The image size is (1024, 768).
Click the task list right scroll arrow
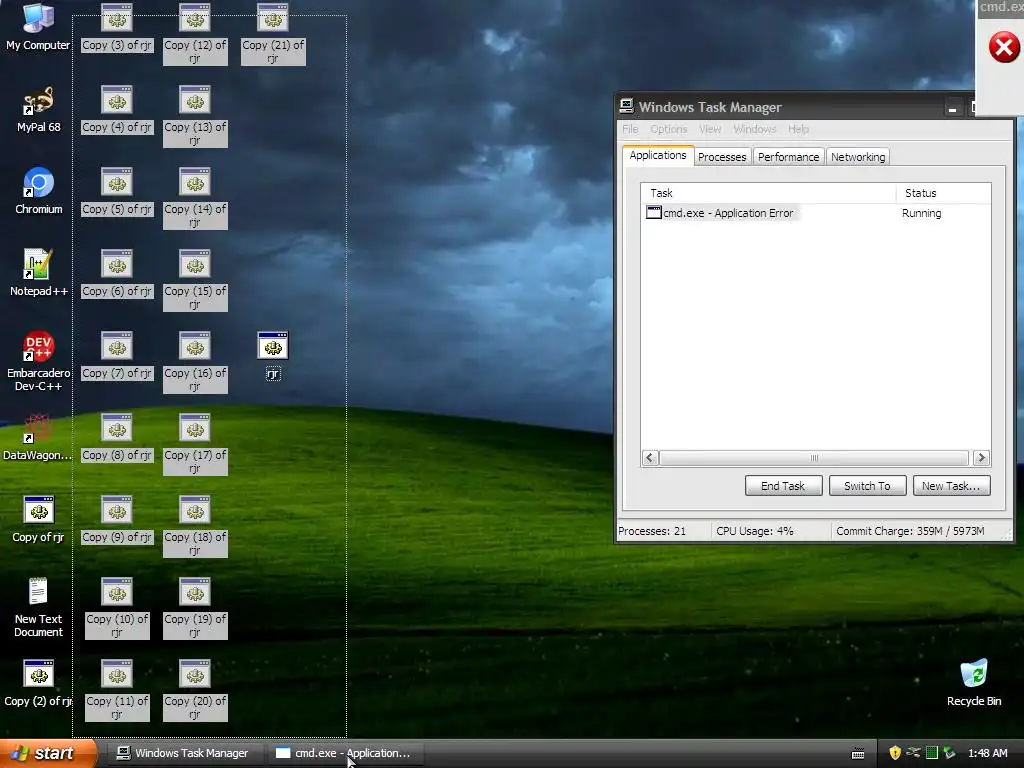(981, 458)
